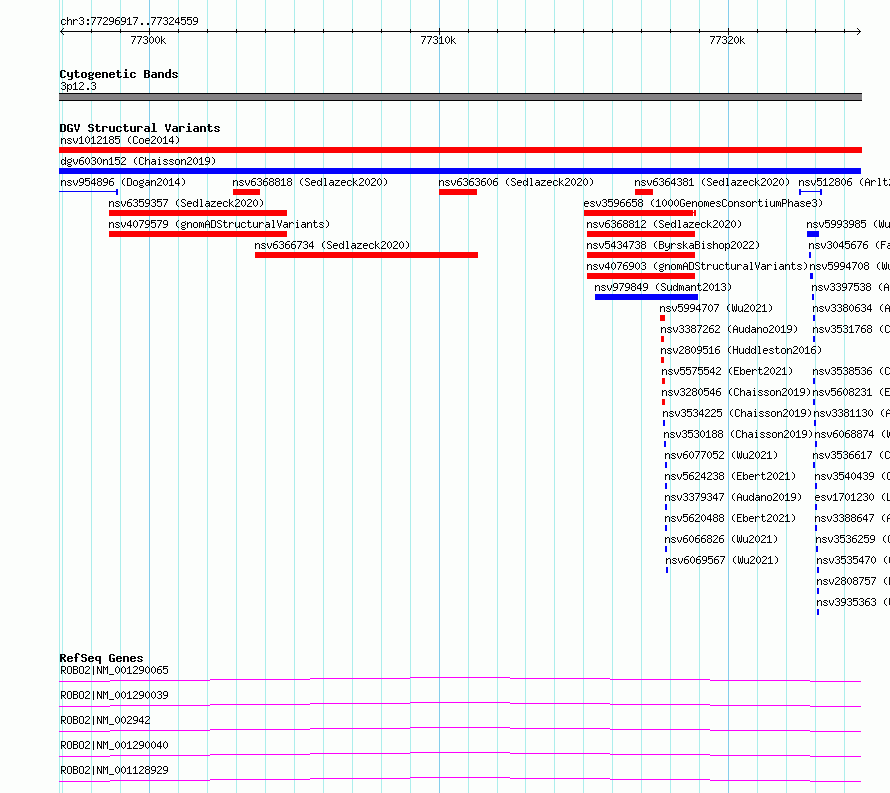Select nsv5624238 (Ebert2021) label
The width and height of the screenshot is (890, 793).
coord(731,476)
